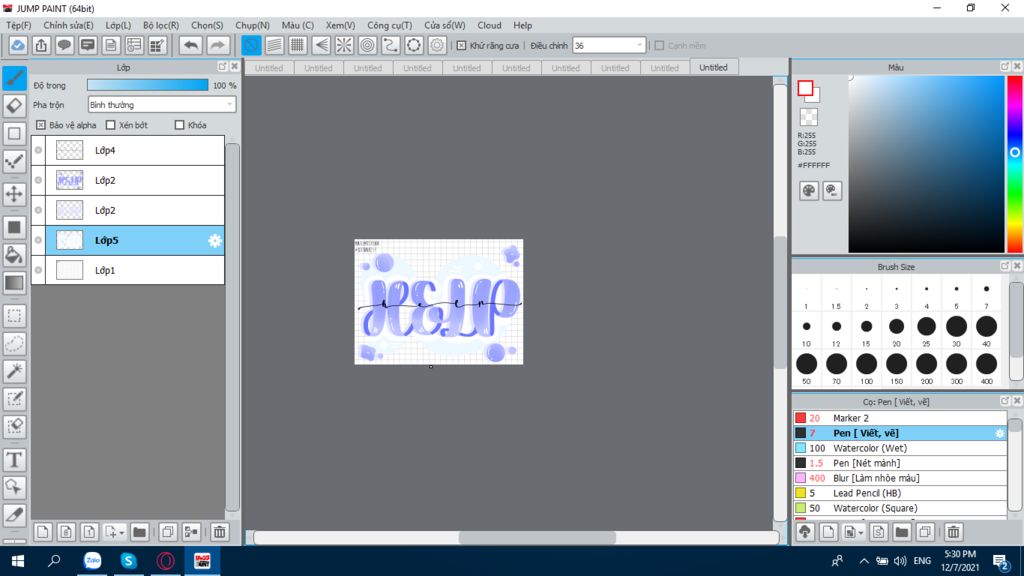Image resolution: width=1024 pixels, height=576 pixels.
Task: Open the Bộ lọc(R) menu
Action: click(x=161, y=25)
